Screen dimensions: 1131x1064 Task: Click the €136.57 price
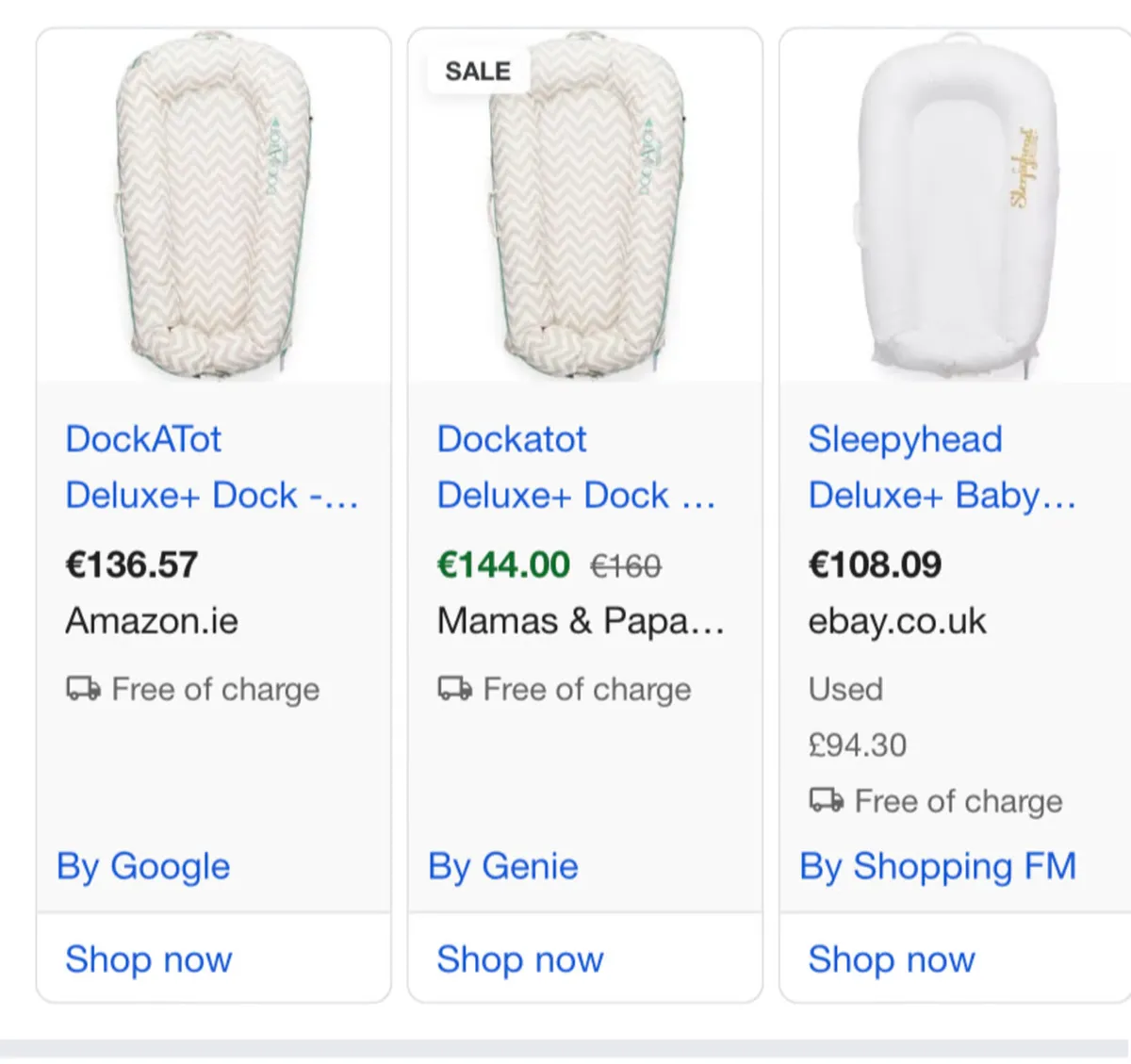click(x=132, y=565)
